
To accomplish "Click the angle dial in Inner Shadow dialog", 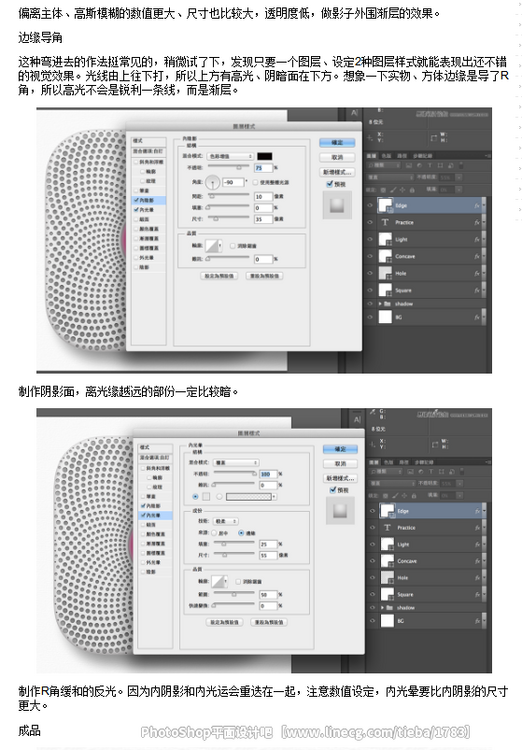I will pyautogui.click(x=212, y=182).
